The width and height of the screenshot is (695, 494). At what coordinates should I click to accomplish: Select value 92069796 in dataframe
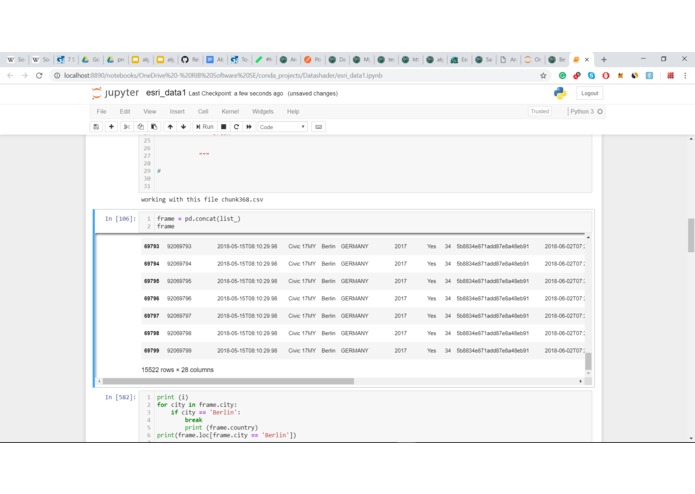(179, 299)
